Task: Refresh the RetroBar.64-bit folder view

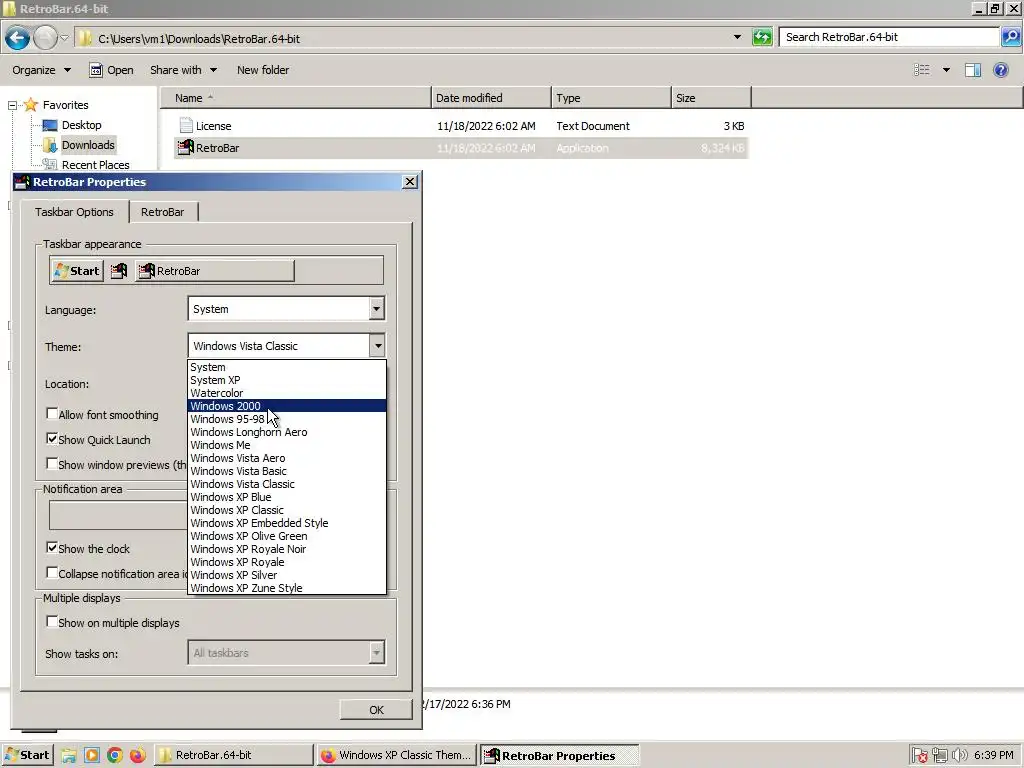Action: click(761, 37)
